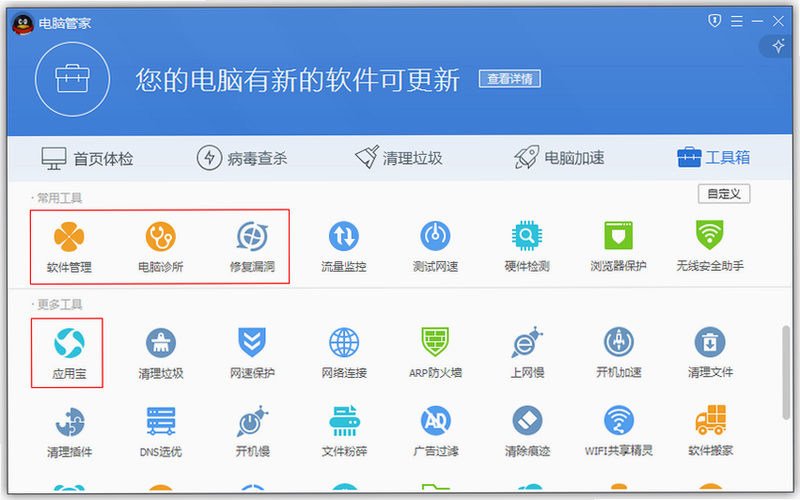800x500 pixels.
Task: Click the star skin icon below close button
Action: [x=778, y=46]
